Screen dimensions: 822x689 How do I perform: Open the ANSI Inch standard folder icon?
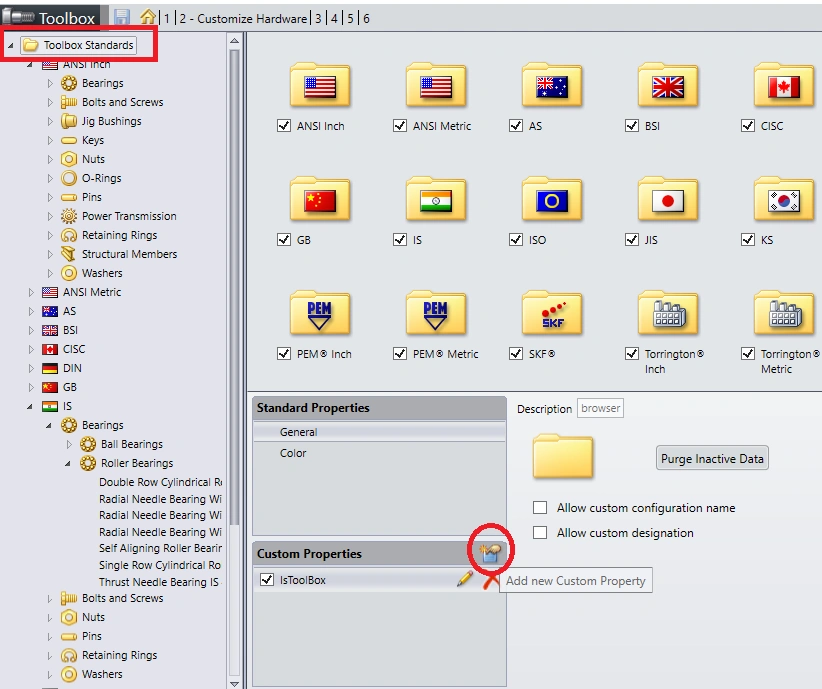[x=320, y=85]
